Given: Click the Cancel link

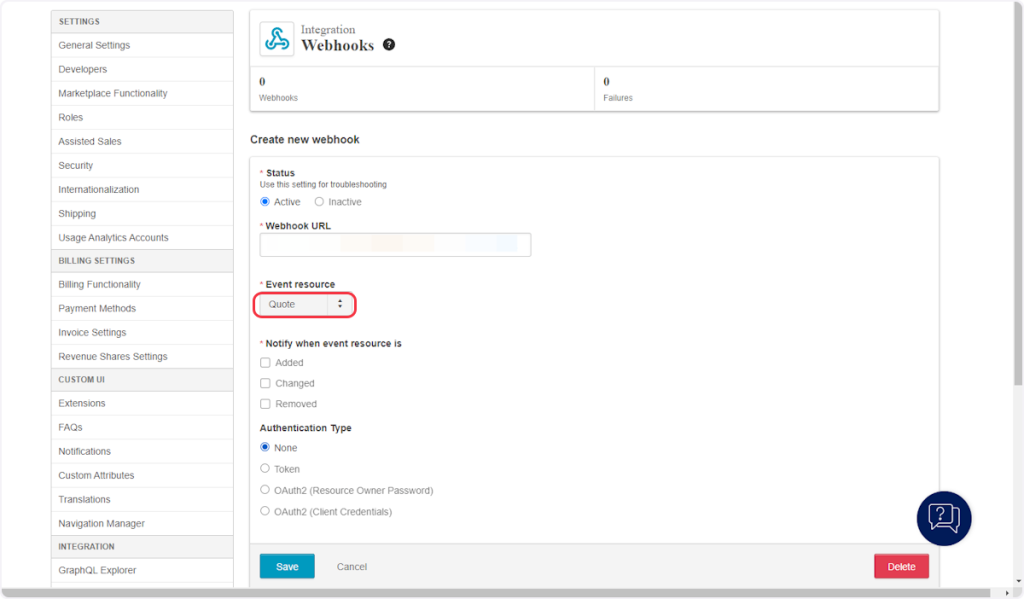Looking at the screenshot, I should point(352,567).
